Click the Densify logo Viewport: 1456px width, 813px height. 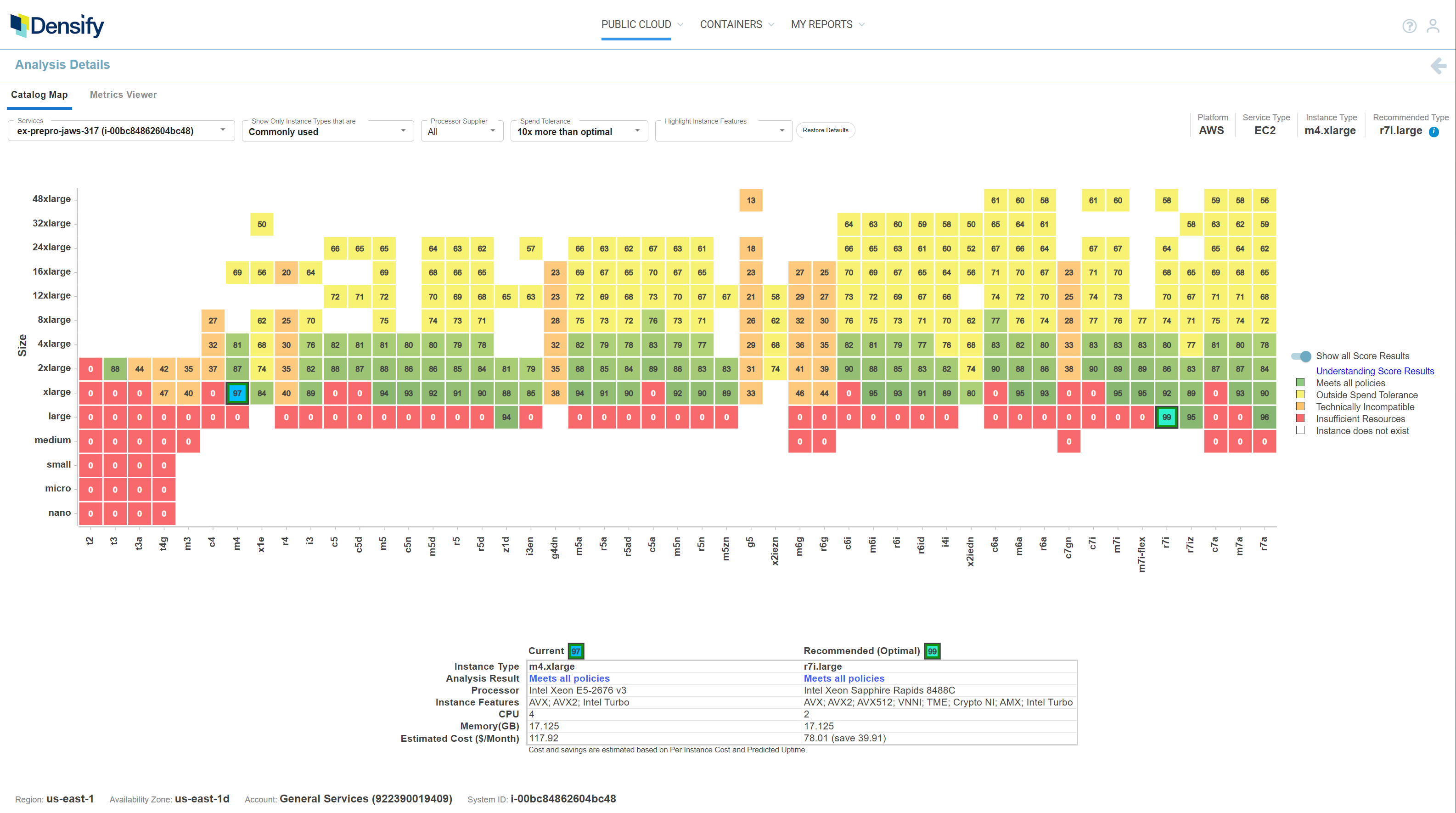point(56,25)
